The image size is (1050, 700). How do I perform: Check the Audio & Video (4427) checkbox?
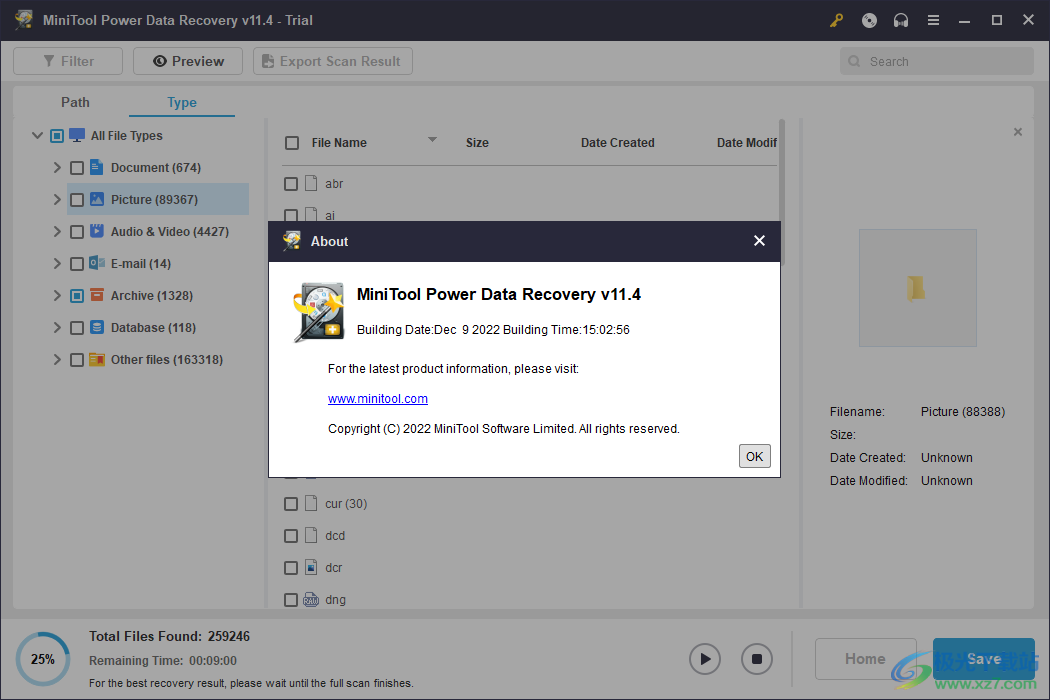click(x=77, y=232)
